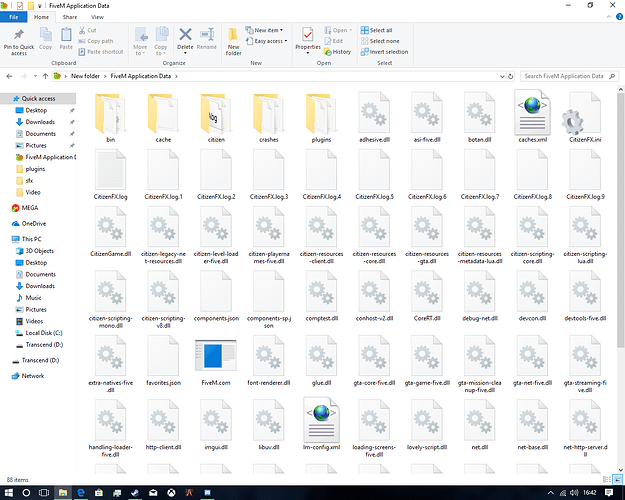Select the favorites.json file
Viewport: 625px width, 500px height.
163,361
